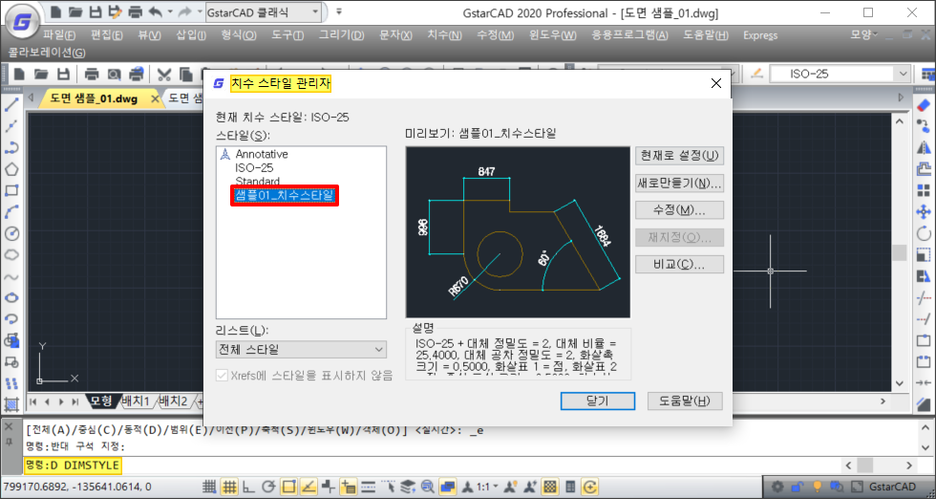Click the 도움말(H) button in dialog

685,401
